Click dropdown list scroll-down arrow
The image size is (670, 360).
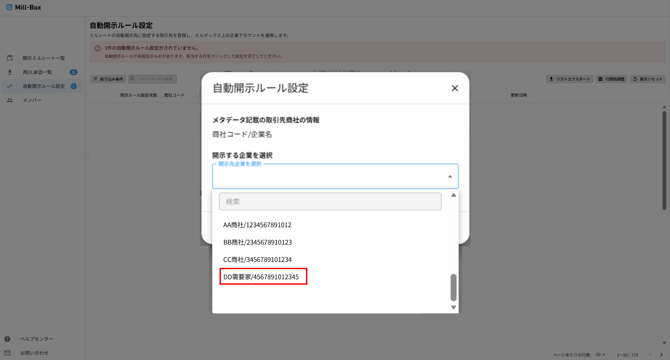(x=453, y=307)
